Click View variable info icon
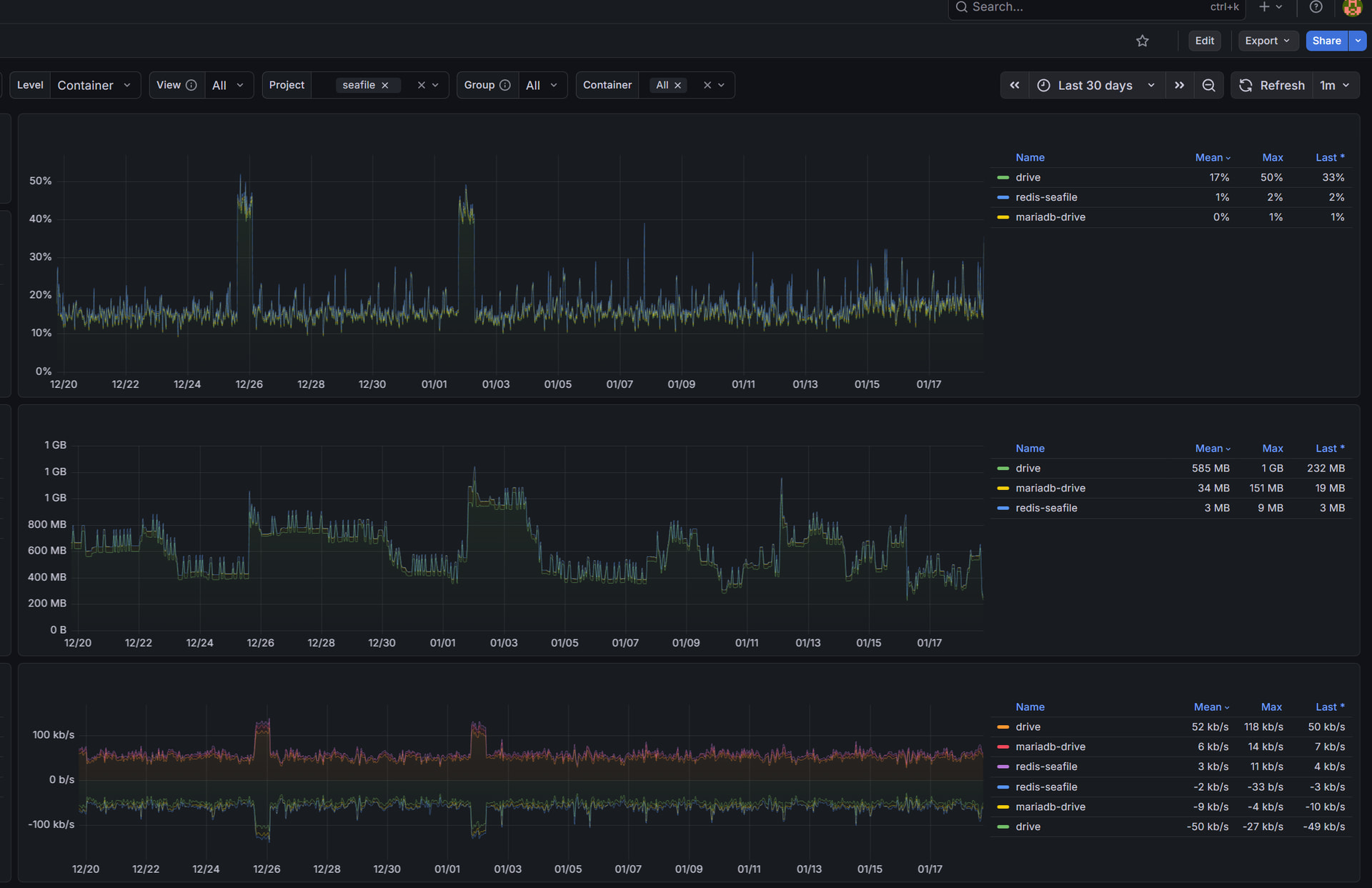 [x=192, y=85]
